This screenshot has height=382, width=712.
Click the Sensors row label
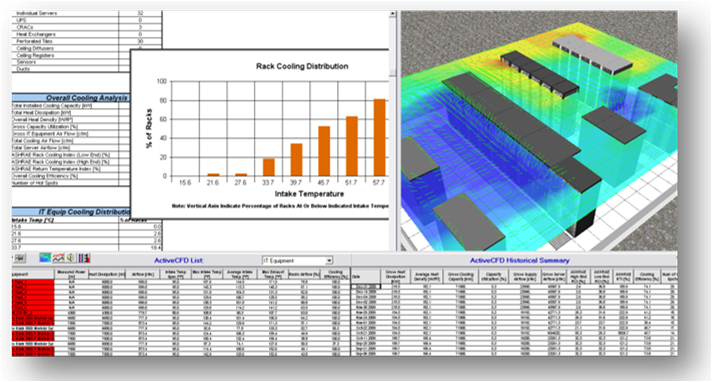coord(26,62)
